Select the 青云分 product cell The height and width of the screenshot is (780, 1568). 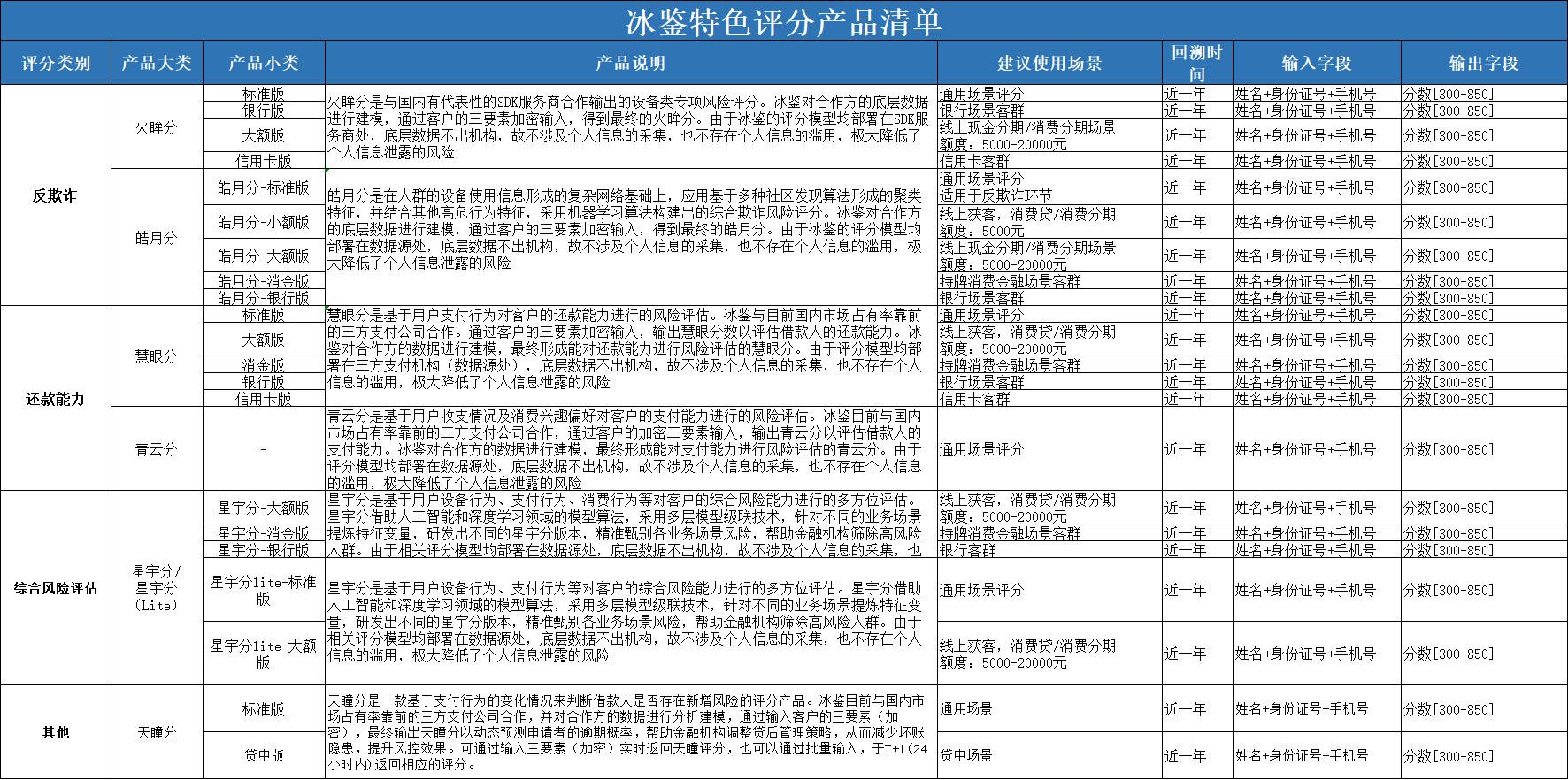[157, 449]
